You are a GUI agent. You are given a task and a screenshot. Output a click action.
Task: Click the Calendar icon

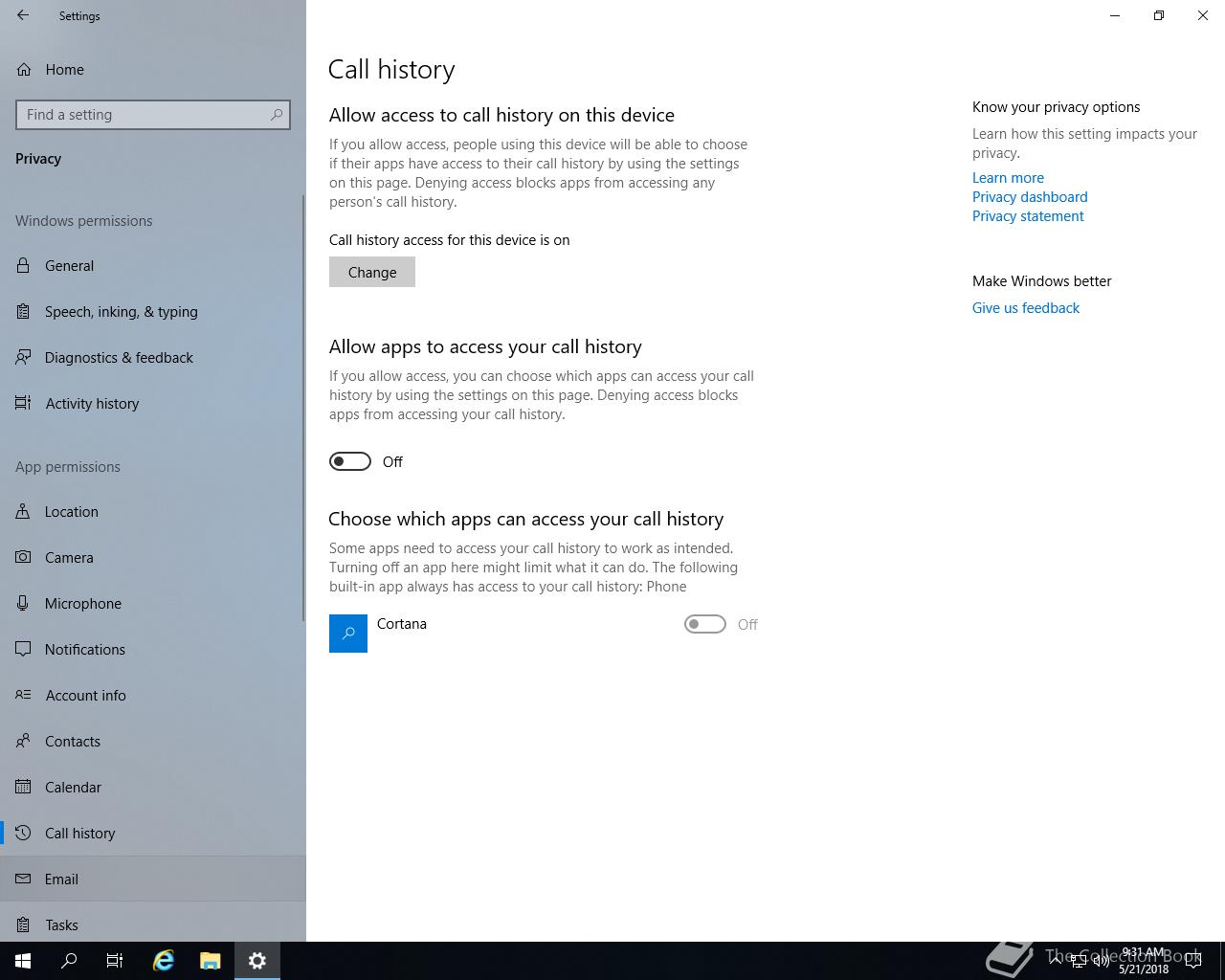[x=23, y=787]
